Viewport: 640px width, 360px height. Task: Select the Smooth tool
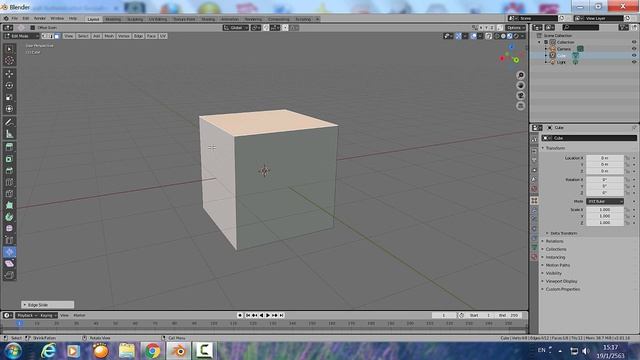pyautogui.click(x=9, y=229)
